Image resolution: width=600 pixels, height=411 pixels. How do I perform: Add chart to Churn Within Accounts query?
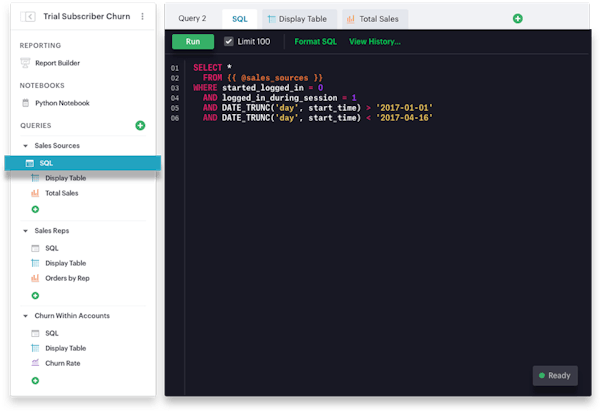coord(35,381)
